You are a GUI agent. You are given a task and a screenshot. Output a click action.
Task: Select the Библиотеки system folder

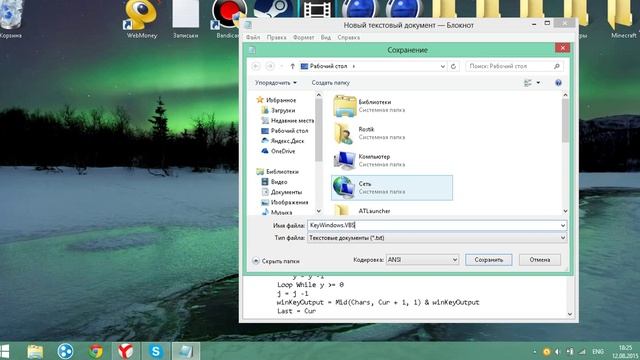click(x=392, y=106)
